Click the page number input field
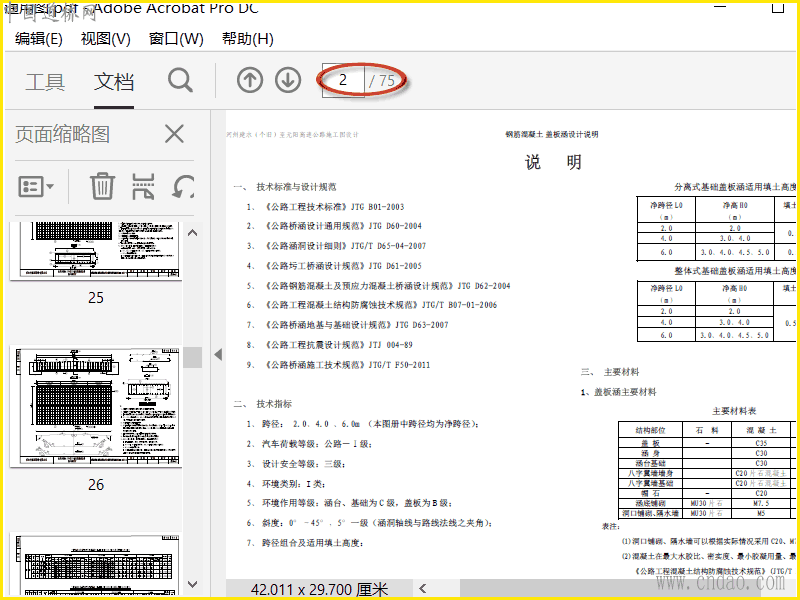The image size is (800, 600). 343,80
